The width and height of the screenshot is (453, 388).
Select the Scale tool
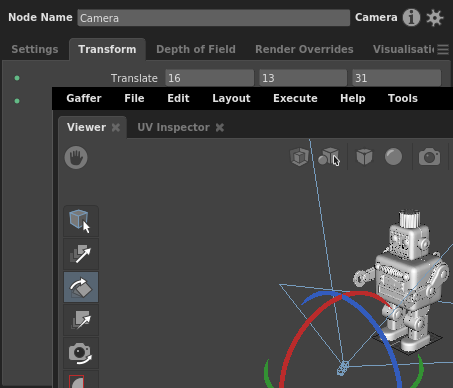(x=81, y=320)
